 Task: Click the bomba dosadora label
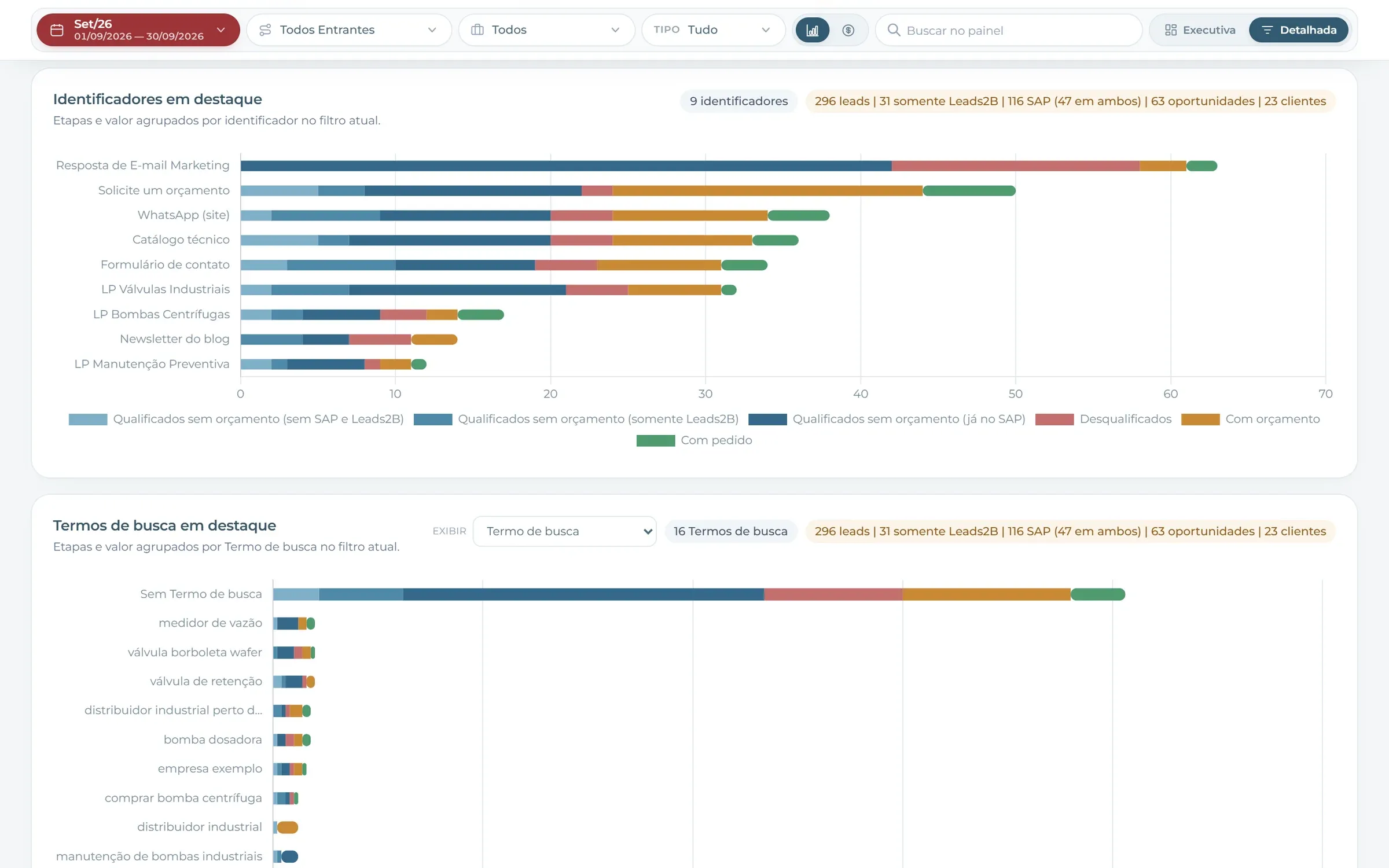pyautogui.click(x=212, y=740)
